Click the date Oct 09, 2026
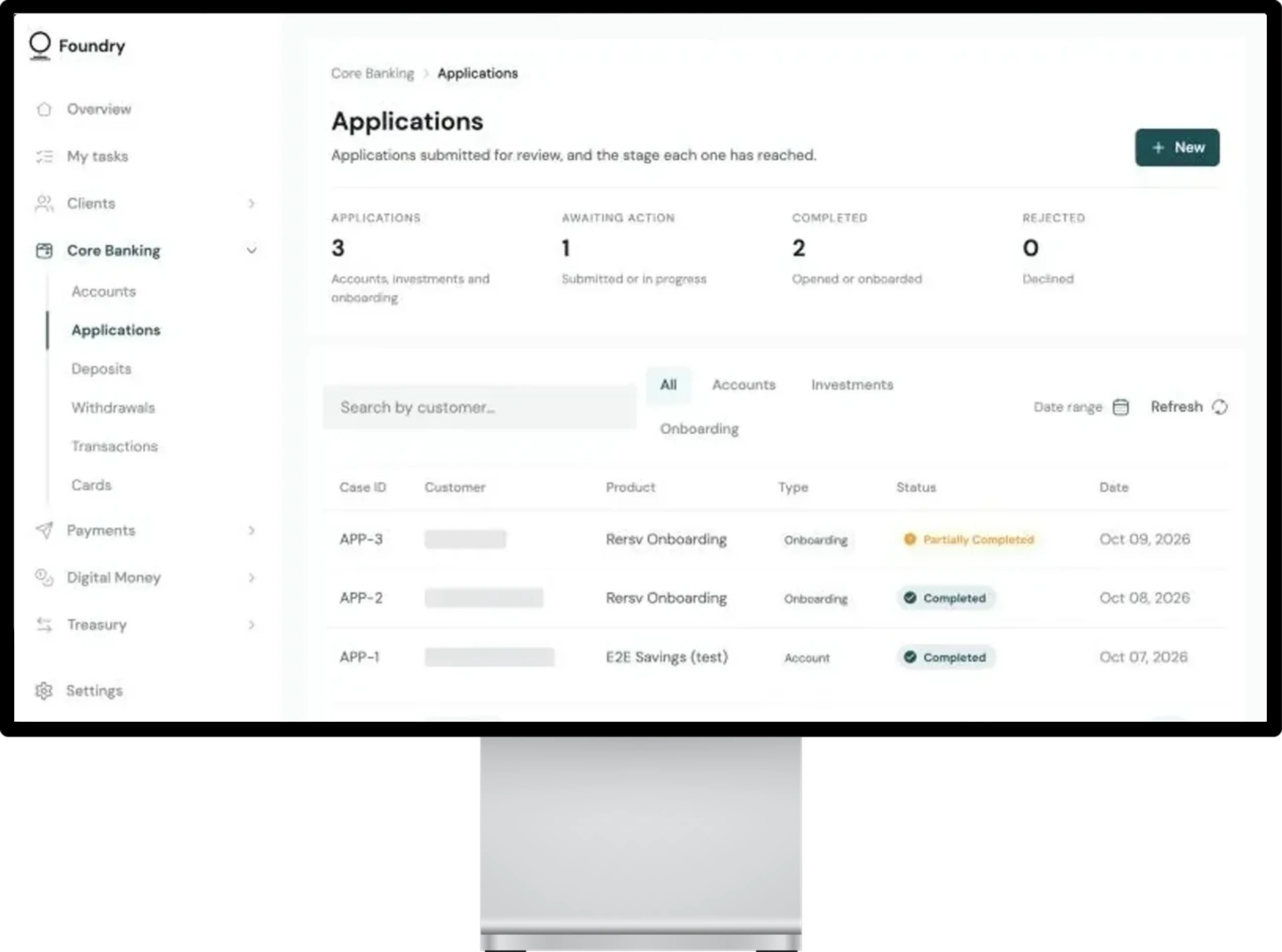The image size is (1282, 952). tap(1145, 539)
